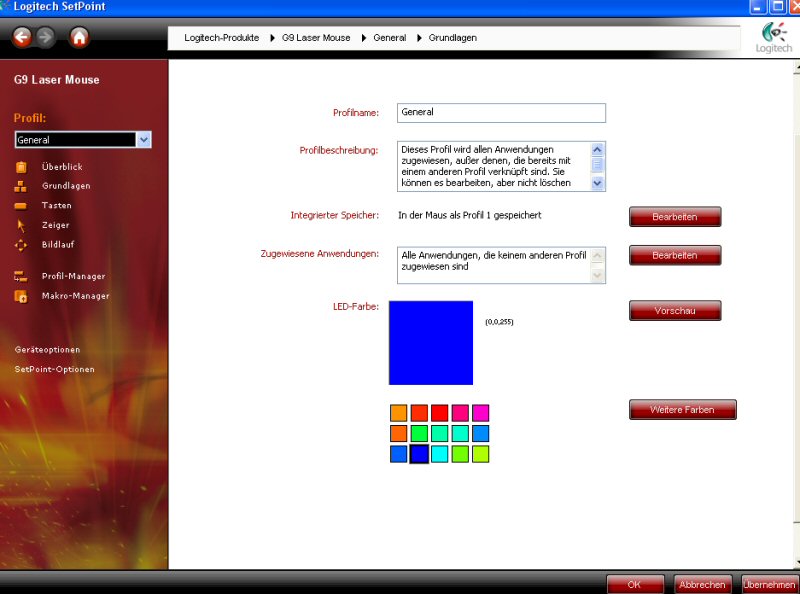Expand the Profil dropdown showing General
800x594 pixels.
coord(144,140)
